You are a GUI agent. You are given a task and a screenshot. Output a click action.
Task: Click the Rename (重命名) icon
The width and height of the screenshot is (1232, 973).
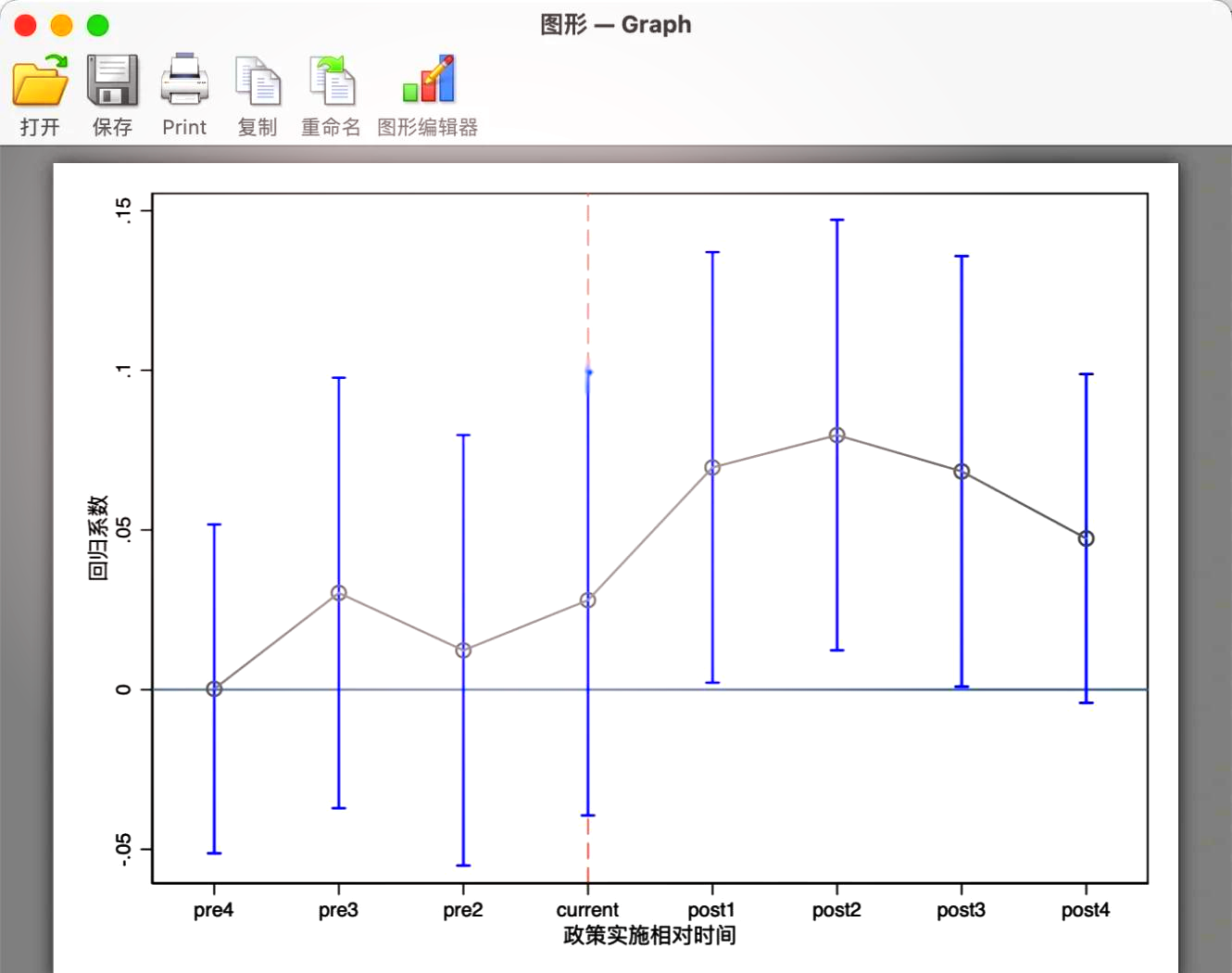(x=332, y=80)
